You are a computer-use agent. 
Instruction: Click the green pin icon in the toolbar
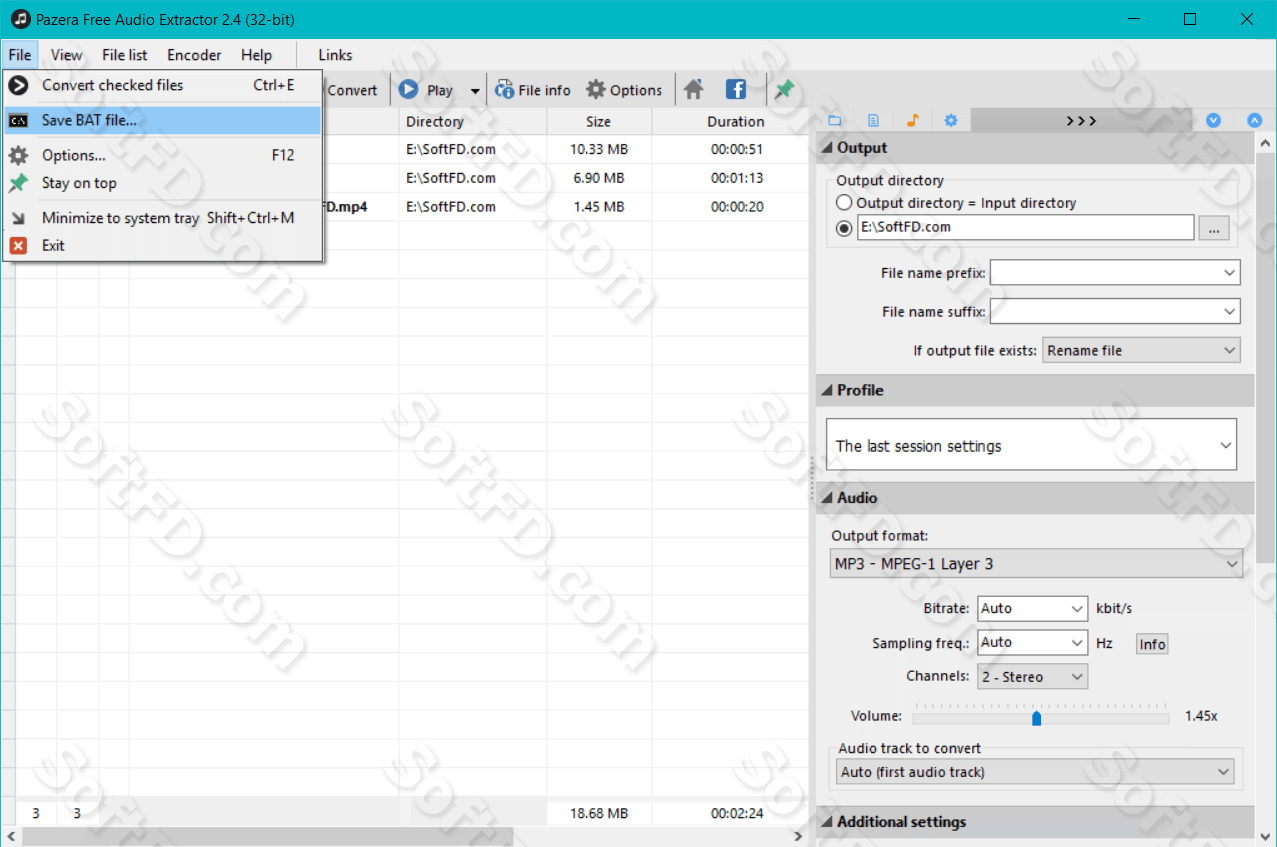click(785, 90)
